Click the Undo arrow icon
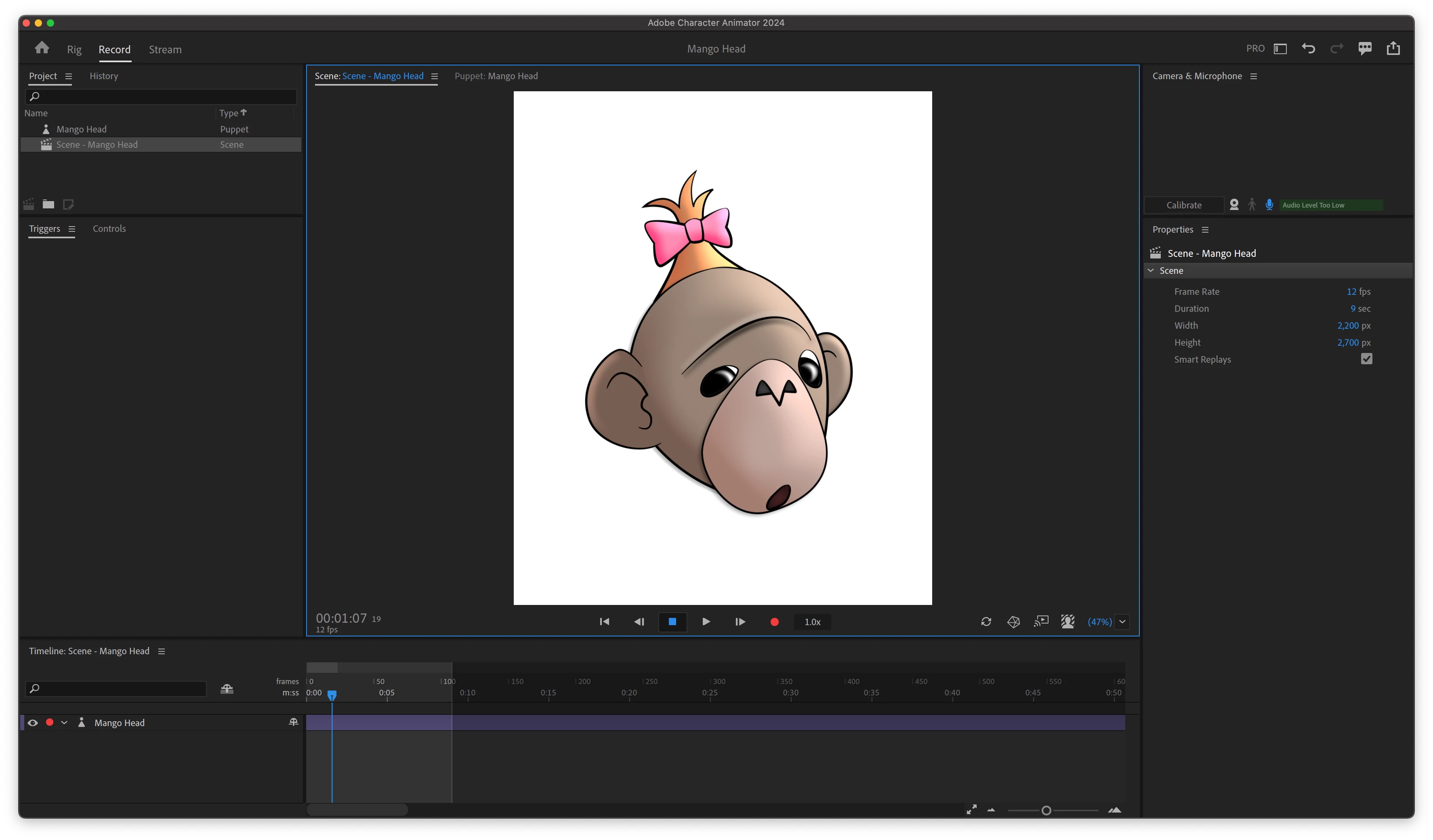This screenshot has width=1433, height=840. 1308,48
